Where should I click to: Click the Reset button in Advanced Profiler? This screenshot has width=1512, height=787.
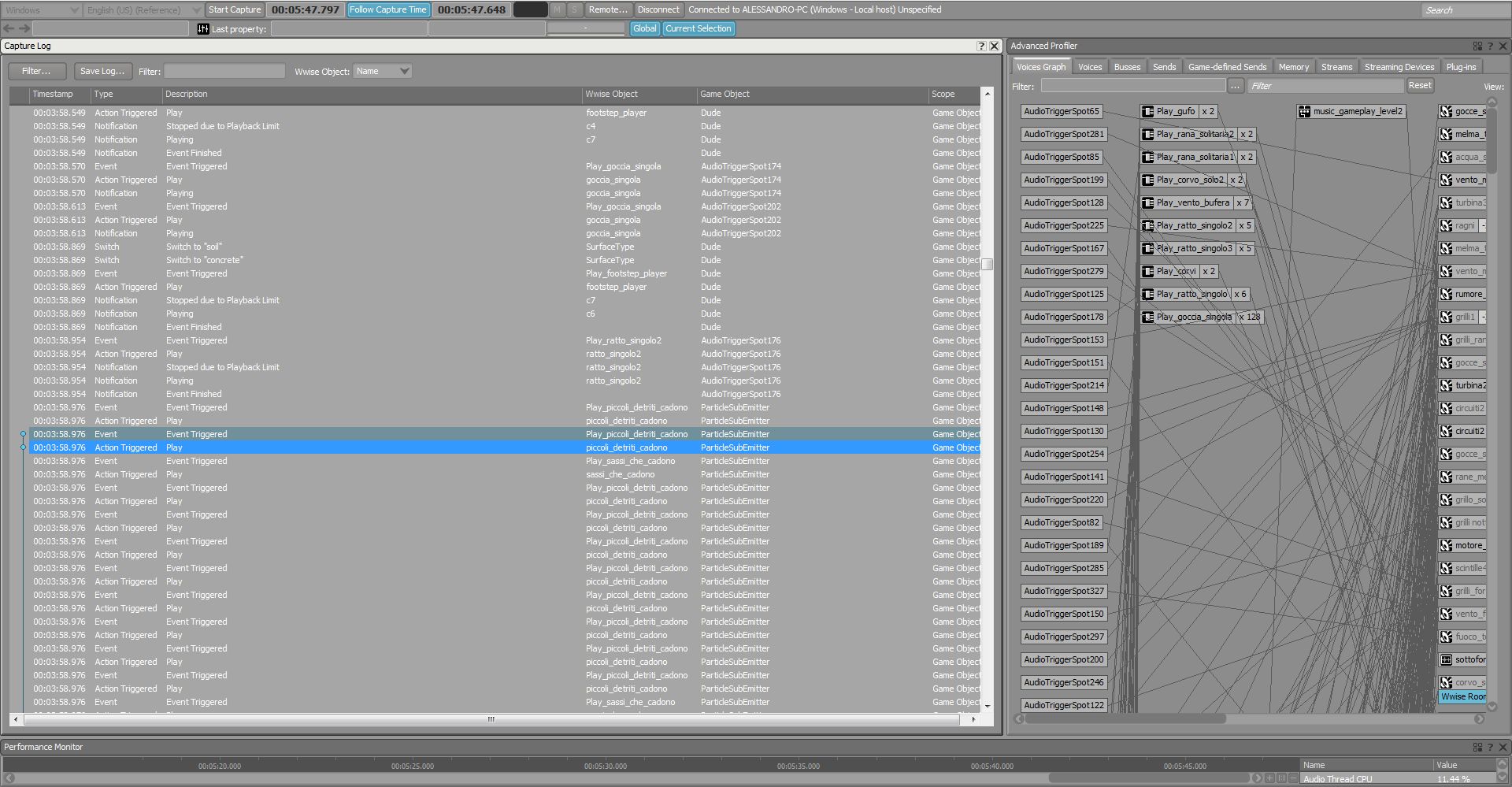[1420, 86]
